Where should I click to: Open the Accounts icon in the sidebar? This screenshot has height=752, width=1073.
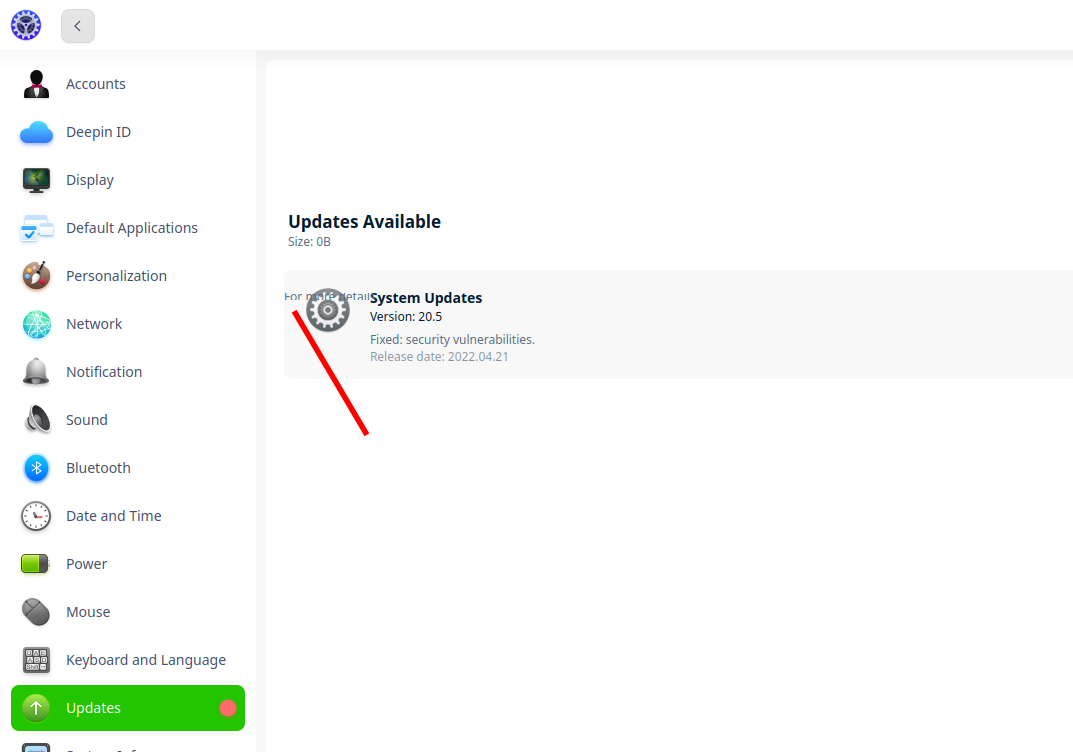(x=36, y=84)
